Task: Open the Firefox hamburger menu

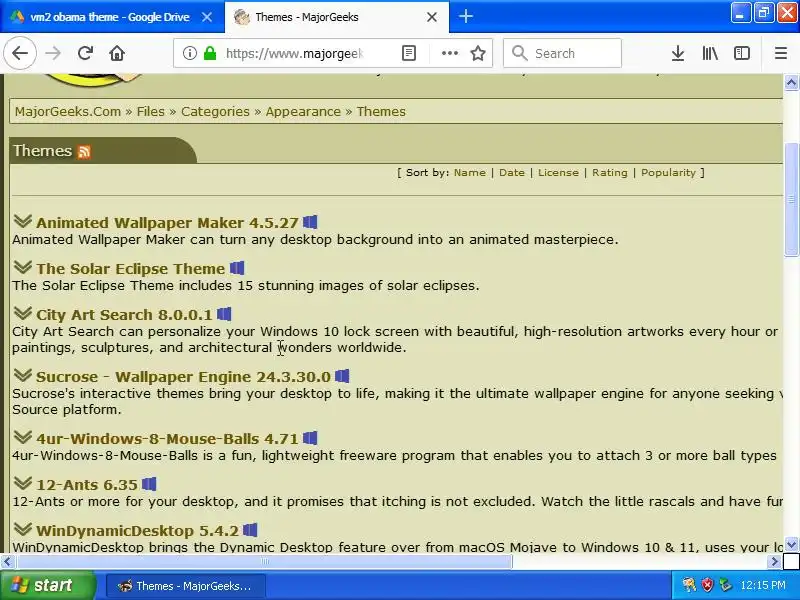Action: click(x=781, y=53)
